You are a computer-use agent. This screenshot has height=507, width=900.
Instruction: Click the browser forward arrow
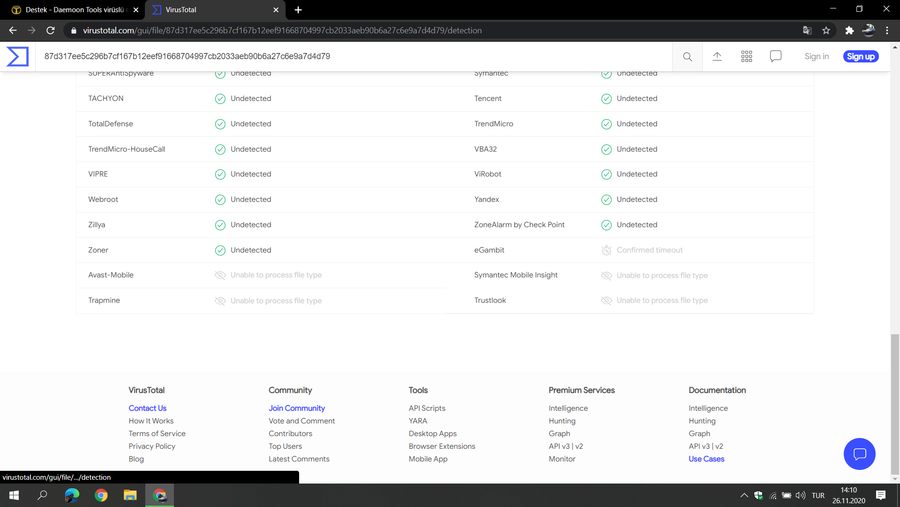(32, 30)
